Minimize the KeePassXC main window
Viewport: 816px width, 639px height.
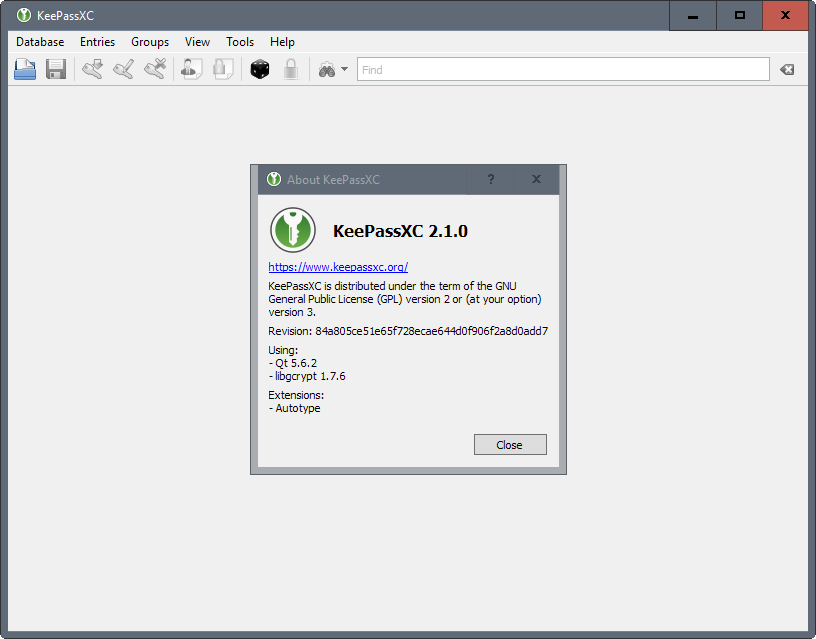point(693,16)
